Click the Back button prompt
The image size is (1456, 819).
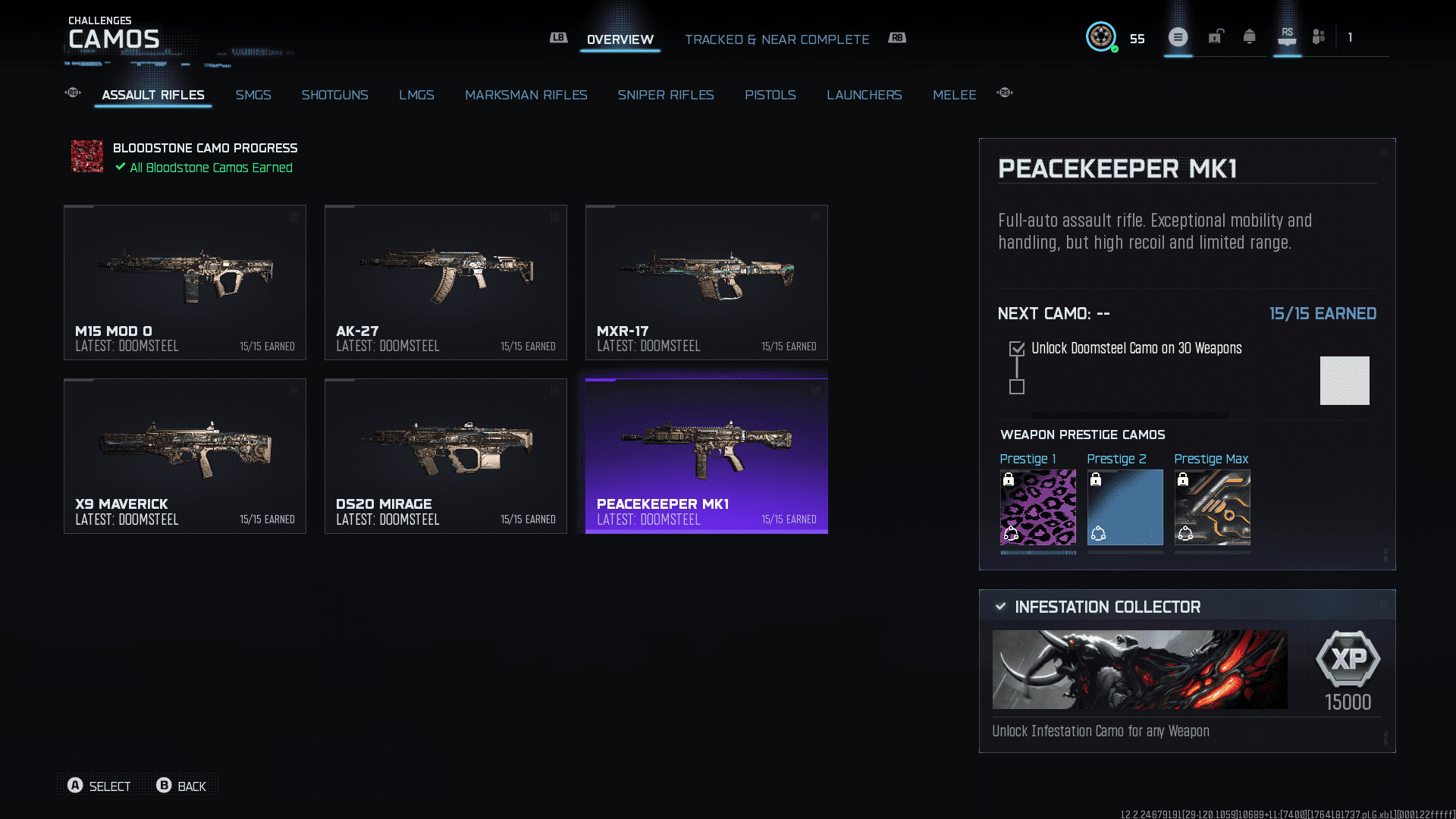(181, 786)
